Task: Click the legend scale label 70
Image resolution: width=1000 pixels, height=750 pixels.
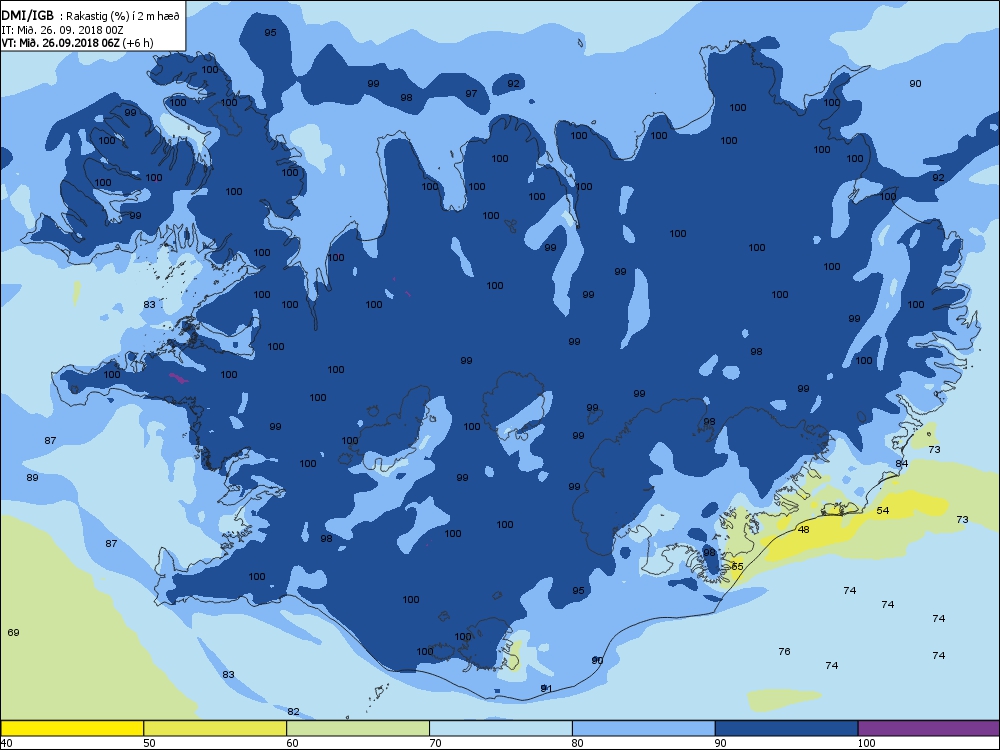Action: tap(435, 743)
